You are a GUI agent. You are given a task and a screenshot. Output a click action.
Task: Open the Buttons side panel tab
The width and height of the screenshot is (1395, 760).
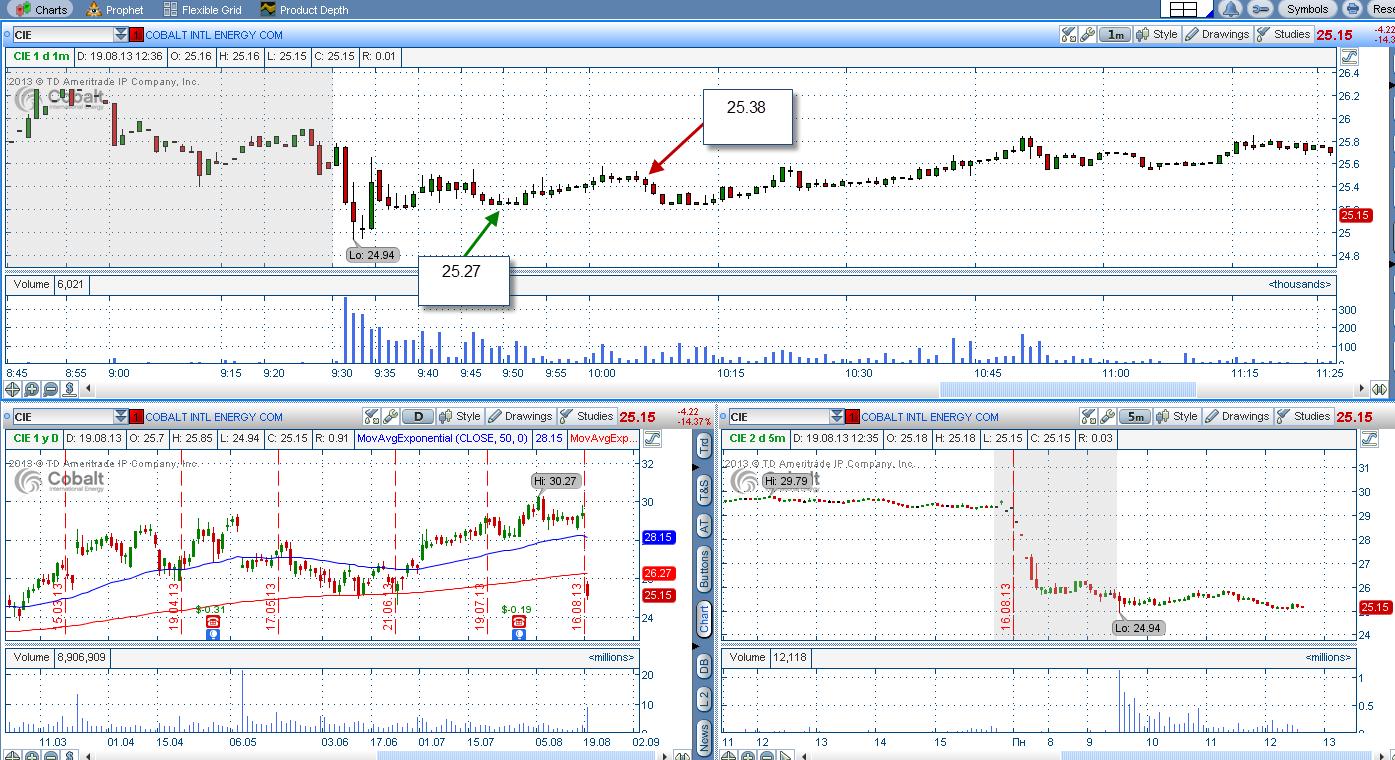click(x=705, y=569)
